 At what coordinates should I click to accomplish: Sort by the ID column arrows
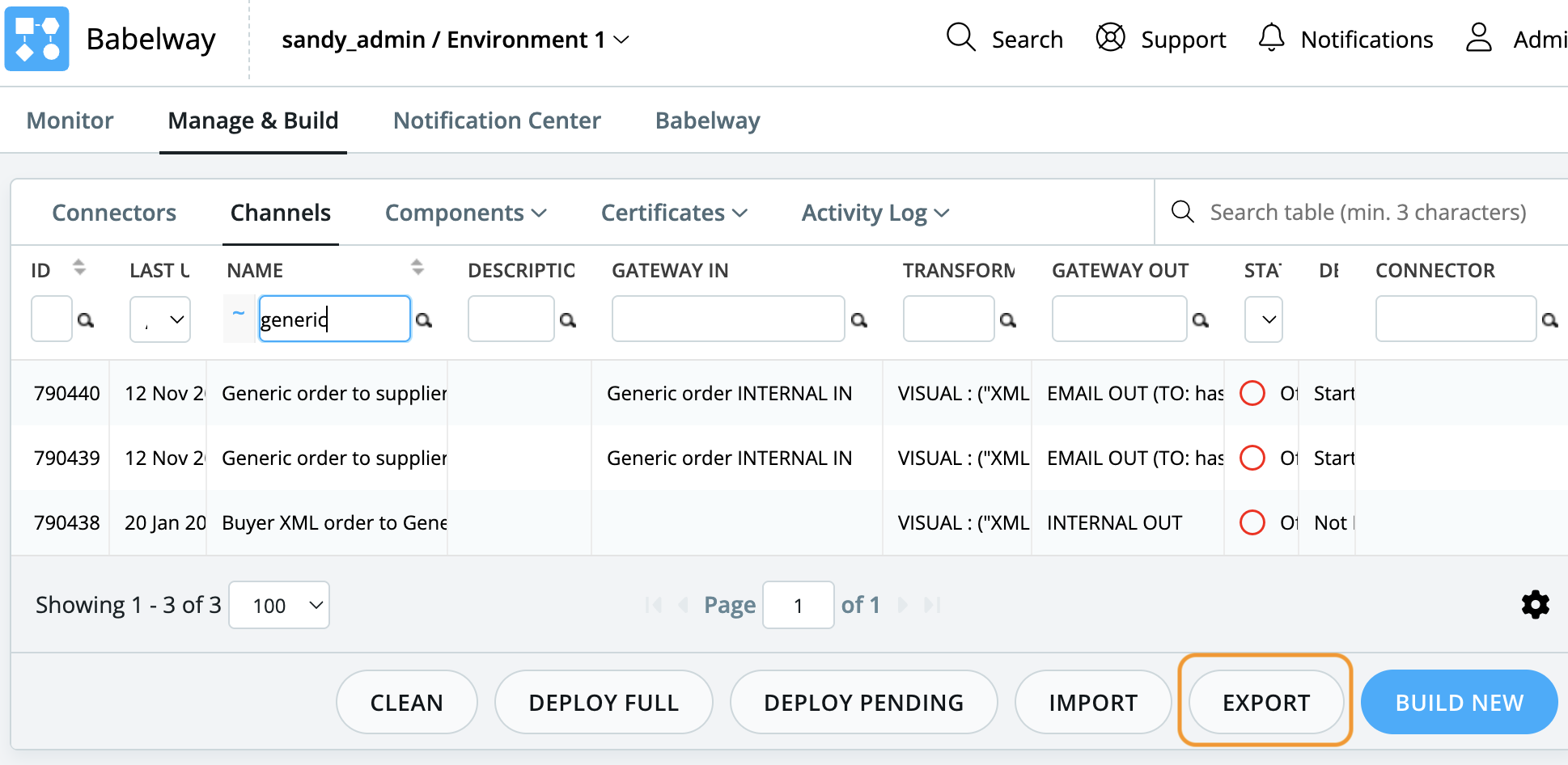pos(78,267)
